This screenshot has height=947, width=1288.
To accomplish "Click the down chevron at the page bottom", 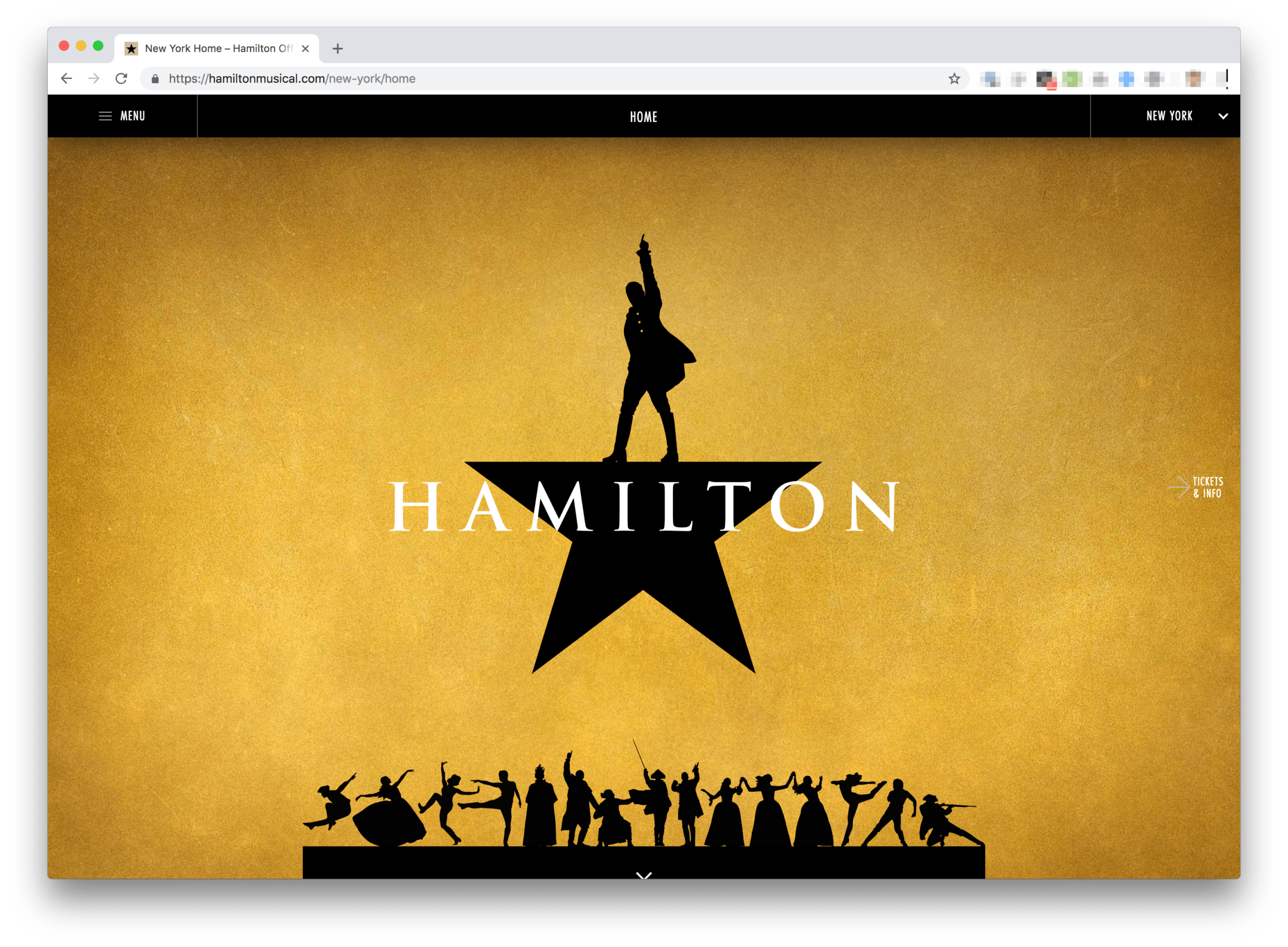I will click(x=643, y=875).
